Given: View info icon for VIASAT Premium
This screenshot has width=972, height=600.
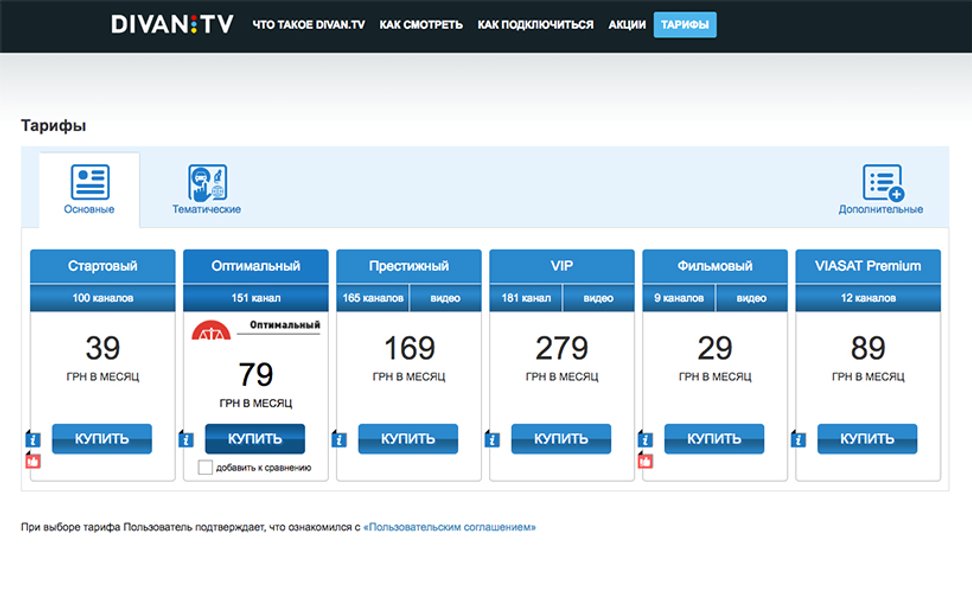Looking at the screenshot, I should [x=797, y=439].
